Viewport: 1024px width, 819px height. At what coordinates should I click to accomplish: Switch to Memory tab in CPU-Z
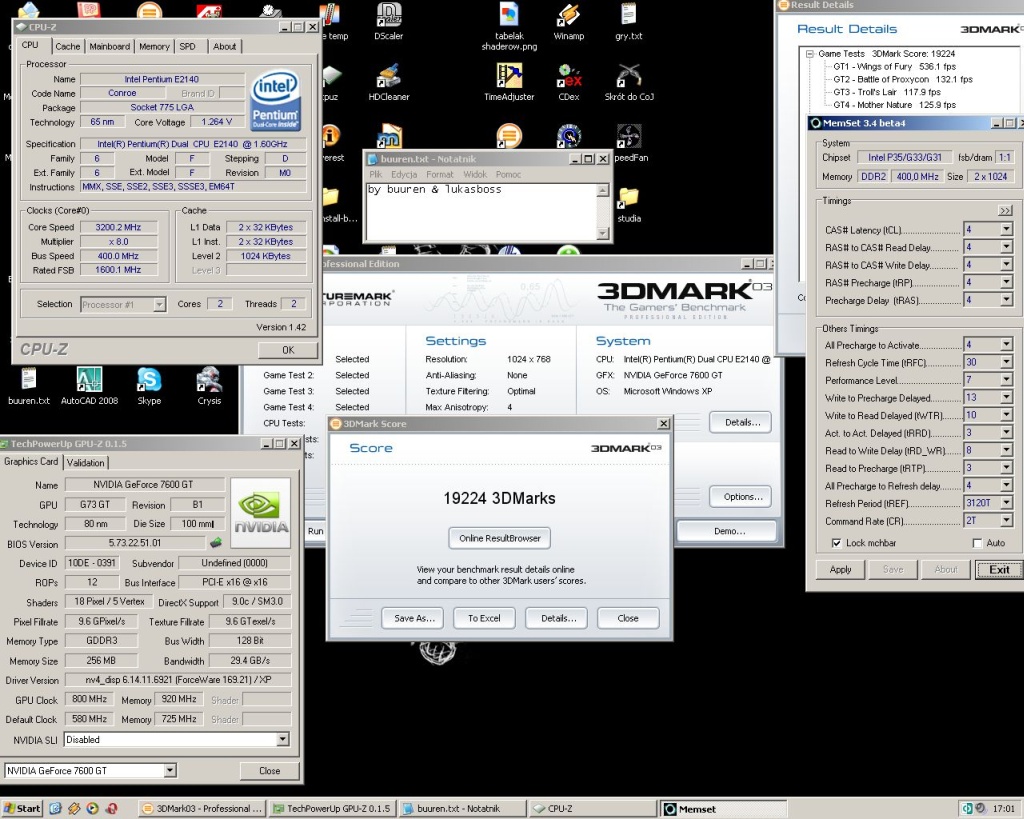click(153, 46)
